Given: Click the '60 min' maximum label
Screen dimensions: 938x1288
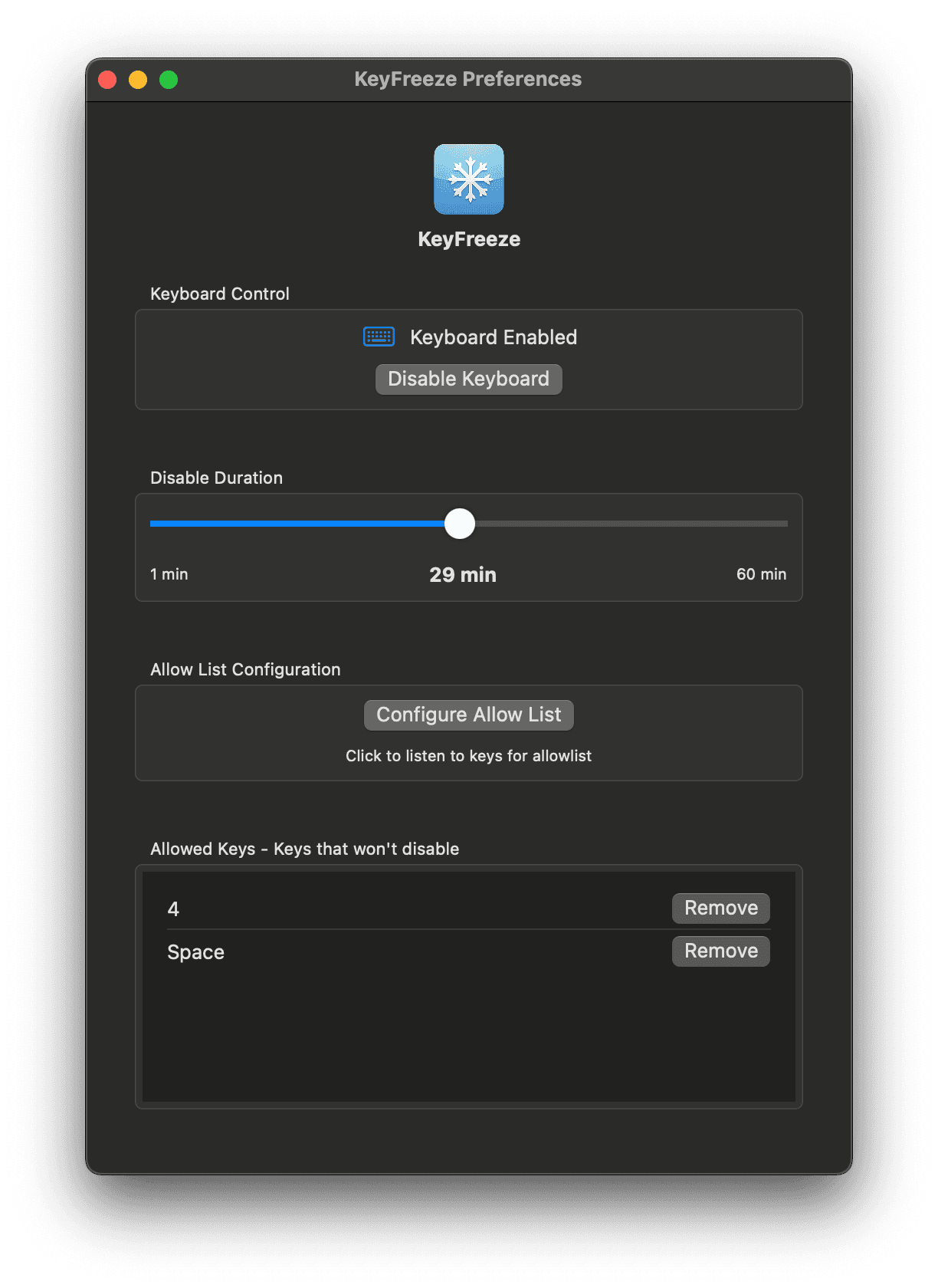Looking at the screenshot, I should point(762,574).
